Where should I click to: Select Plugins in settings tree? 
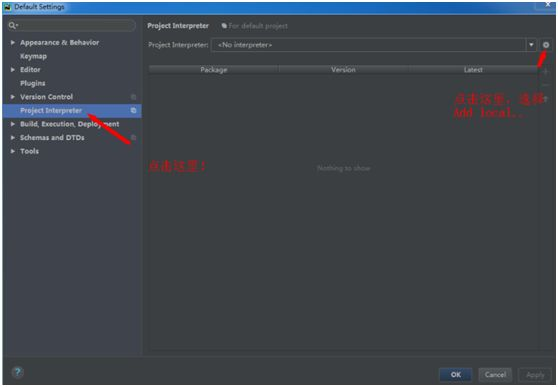point(33,83)
